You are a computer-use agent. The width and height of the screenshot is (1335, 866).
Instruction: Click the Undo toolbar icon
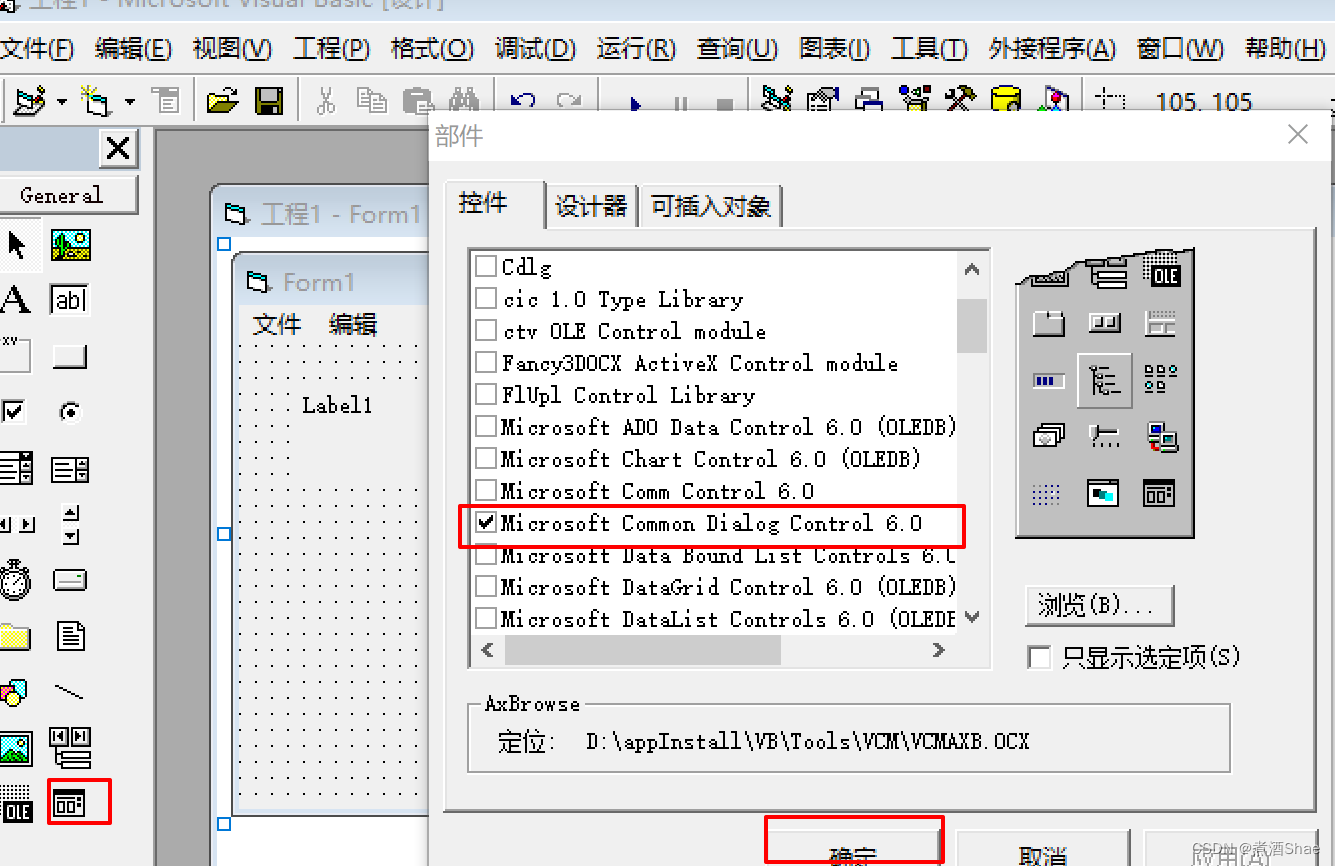pos(523,101)
